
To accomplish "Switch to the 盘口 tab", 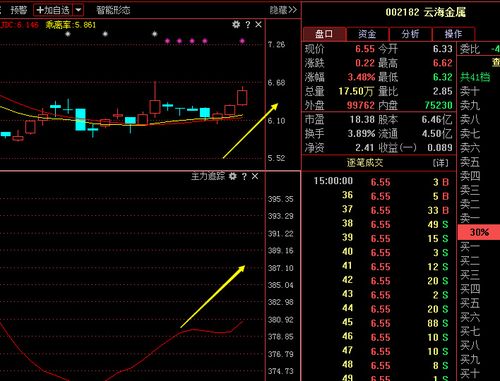I will [324, 34].
